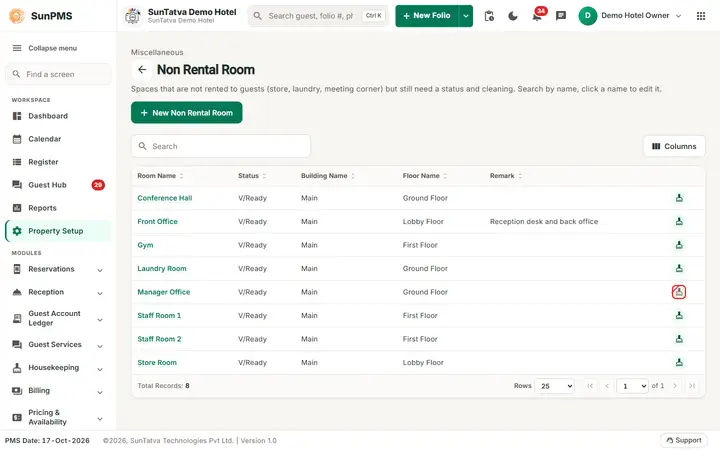The height and width of the screenshot is (450, 720).
Task: Open the chat messages icon in header
Action: (561, 16)
